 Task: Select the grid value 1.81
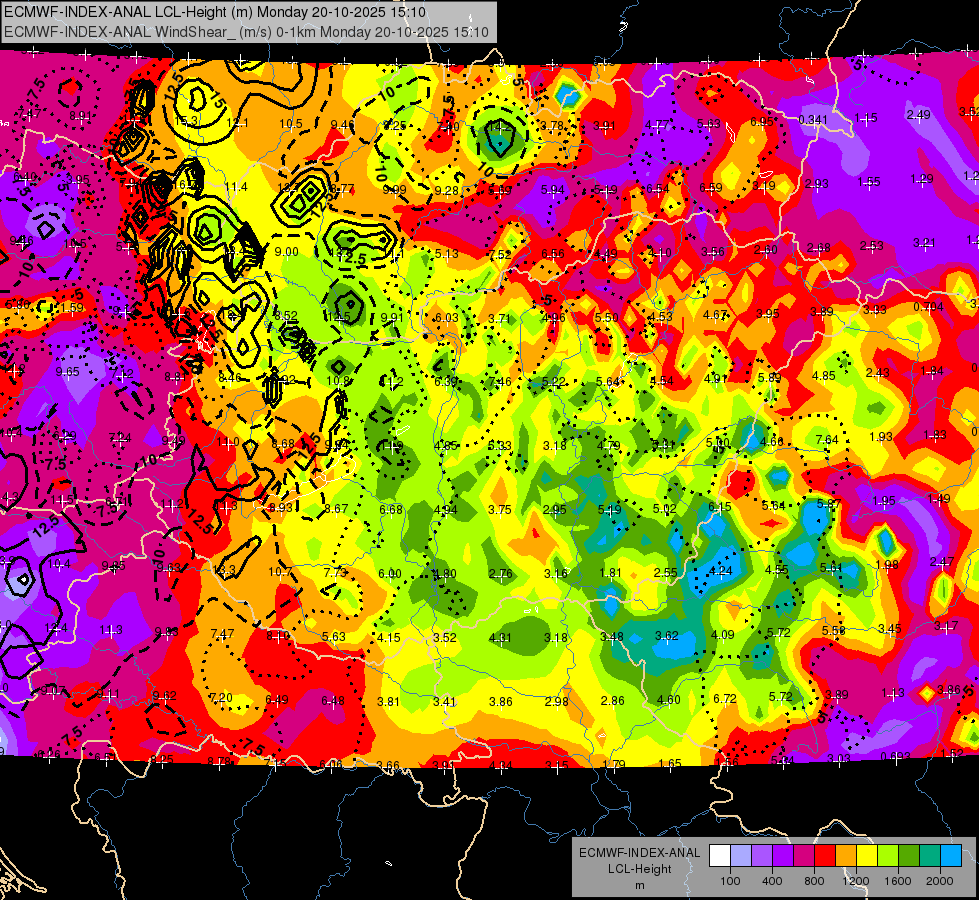611,573
